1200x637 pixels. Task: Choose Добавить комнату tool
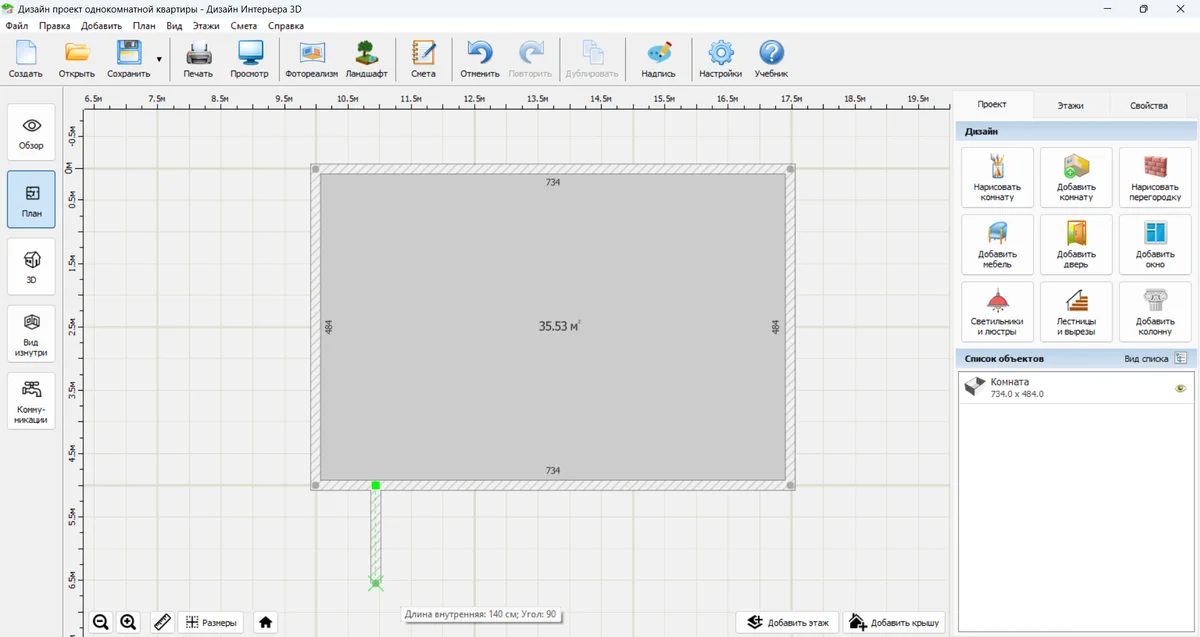[1076, 177]
